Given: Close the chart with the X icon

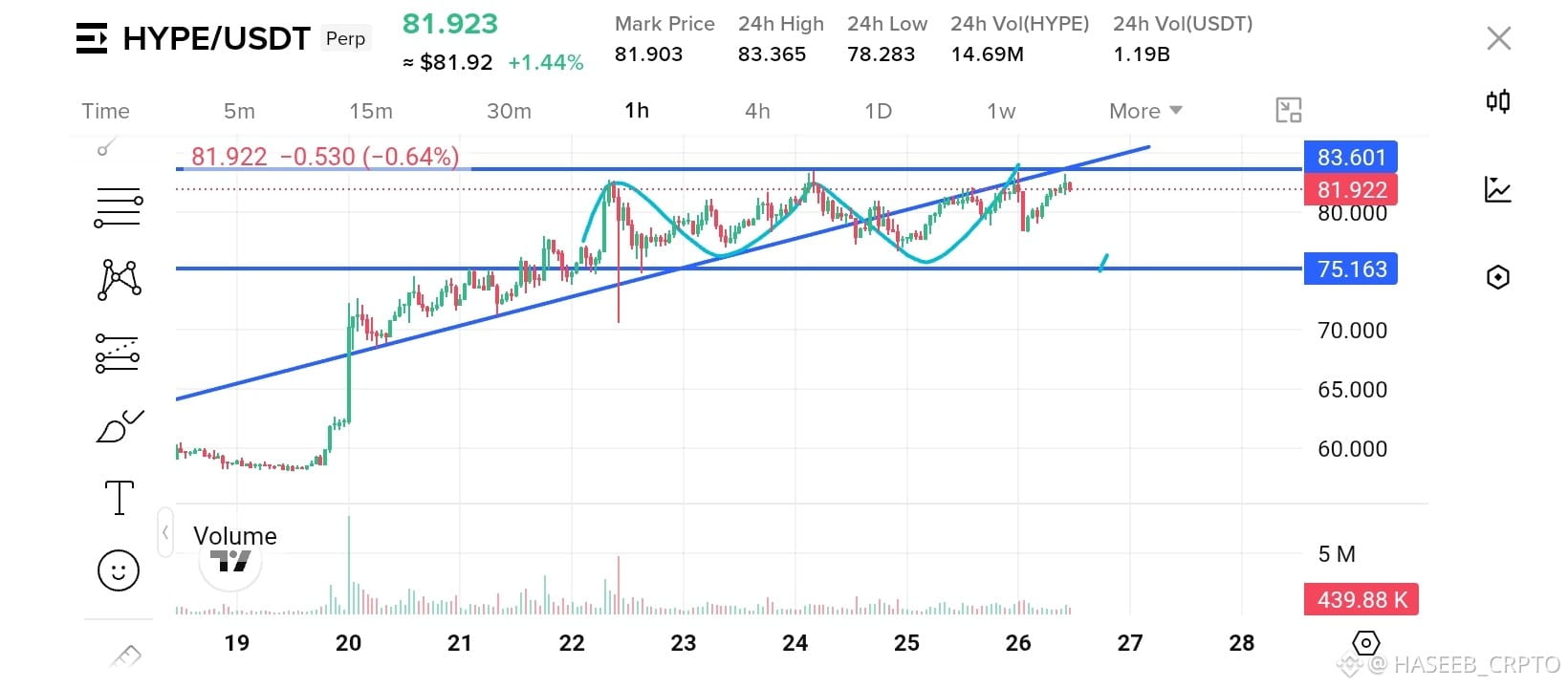Looking at the screenshot, I should pos(1498,38).
